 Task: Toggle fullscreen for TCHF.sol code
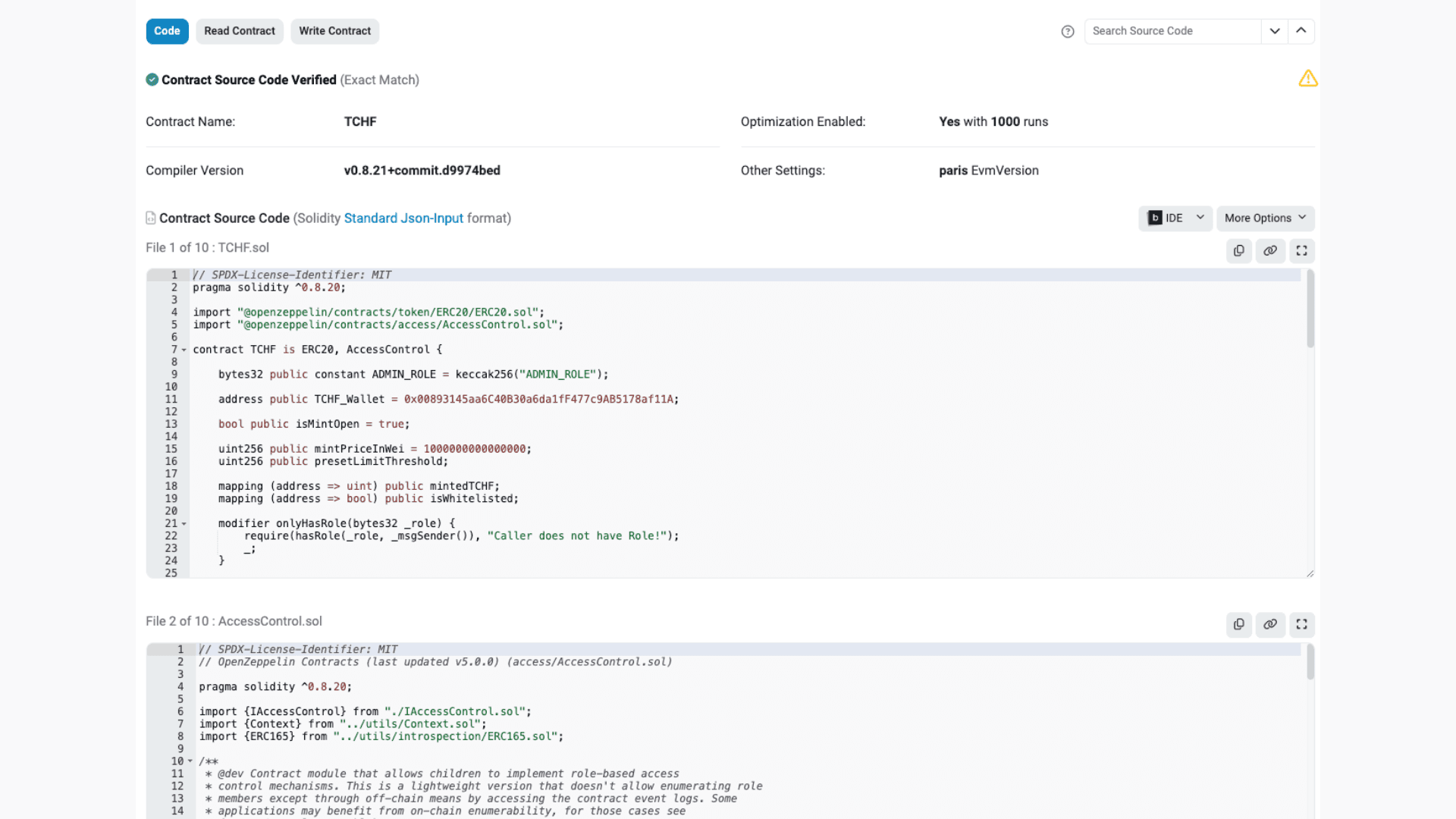click(x=1301, y=251)
